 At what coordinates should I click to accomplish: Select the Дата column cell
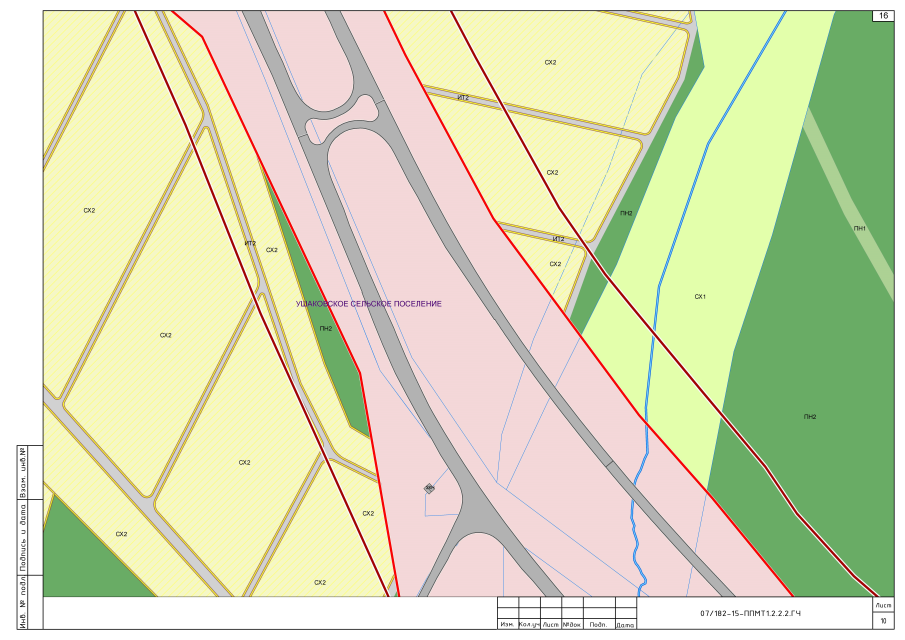(x=626, y=625)
